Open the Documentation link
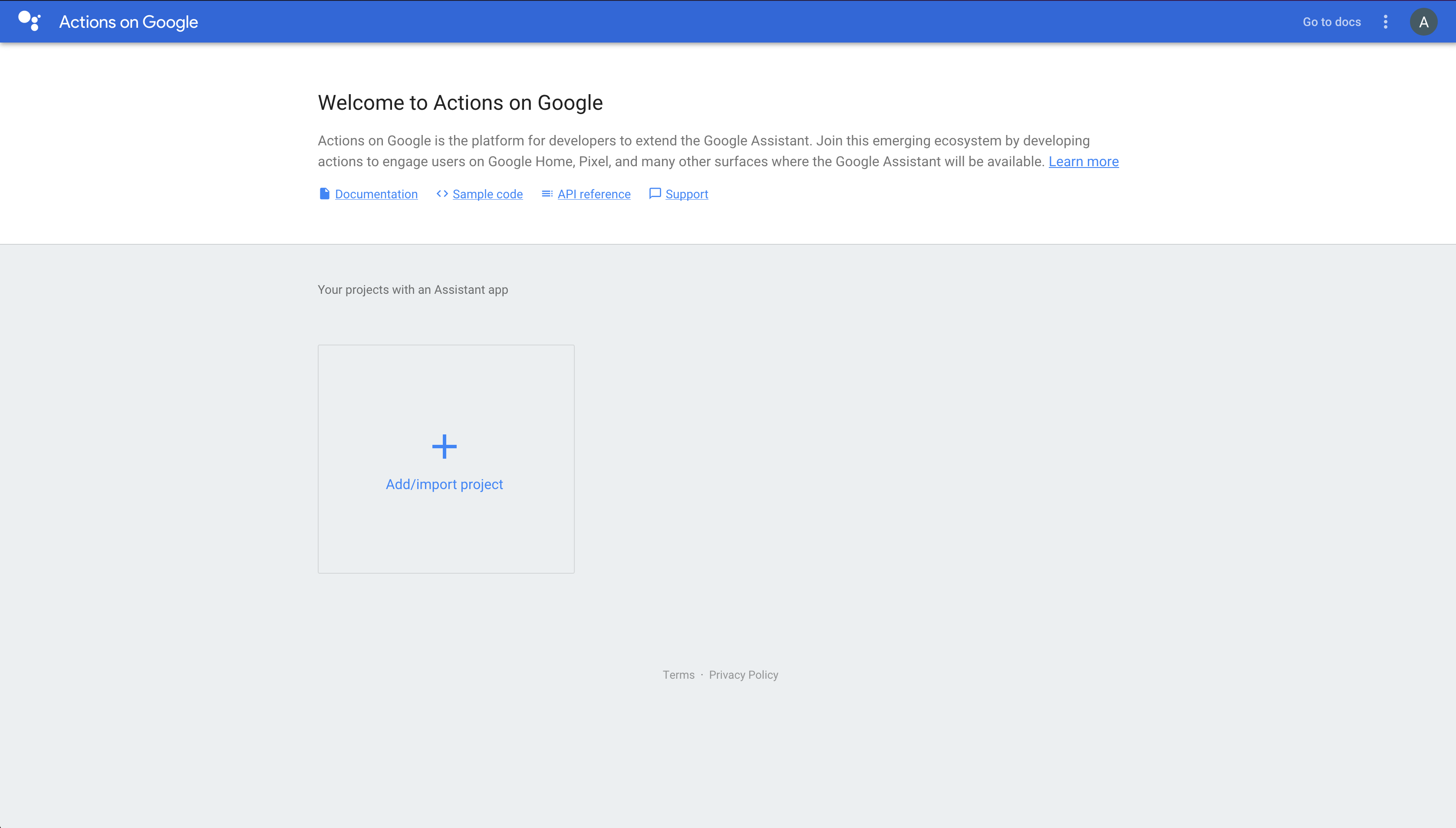1456x828 pixels. [376, 194]
